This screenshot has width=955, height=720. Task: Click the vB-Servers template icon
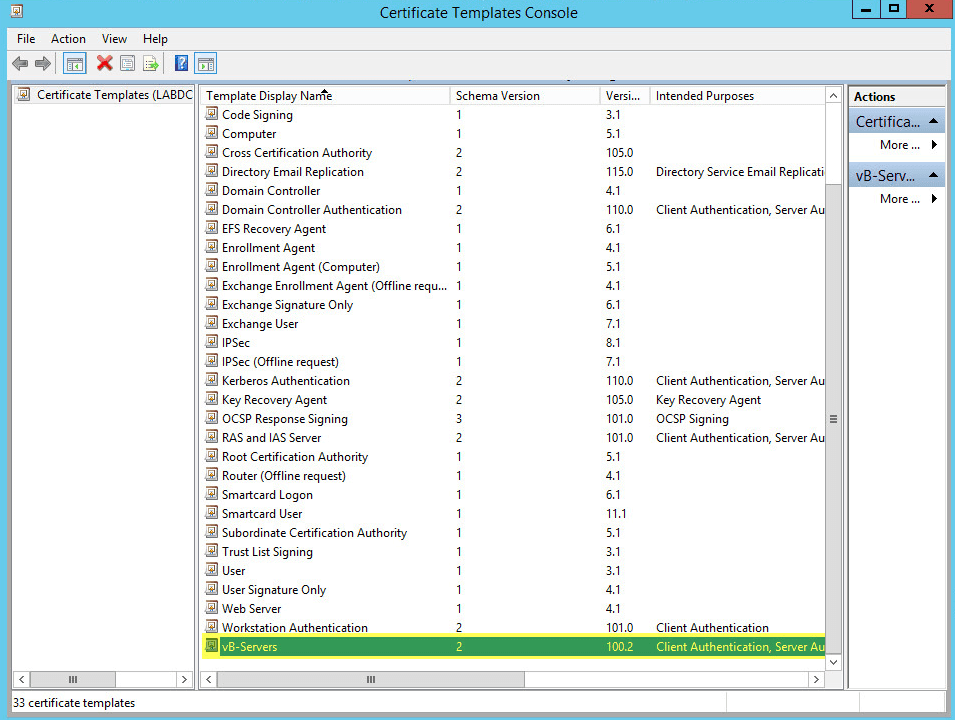pos(211,646)
